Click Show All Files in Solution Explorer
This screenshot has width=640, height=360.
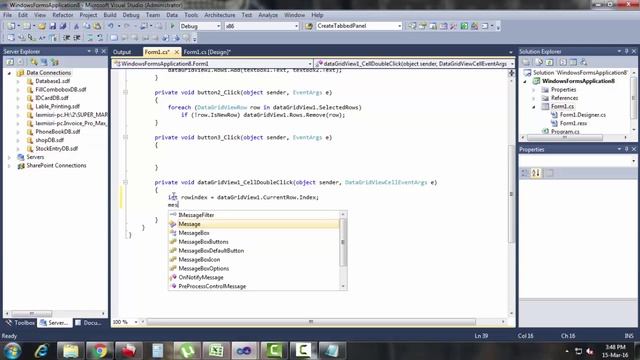[539, 62]
